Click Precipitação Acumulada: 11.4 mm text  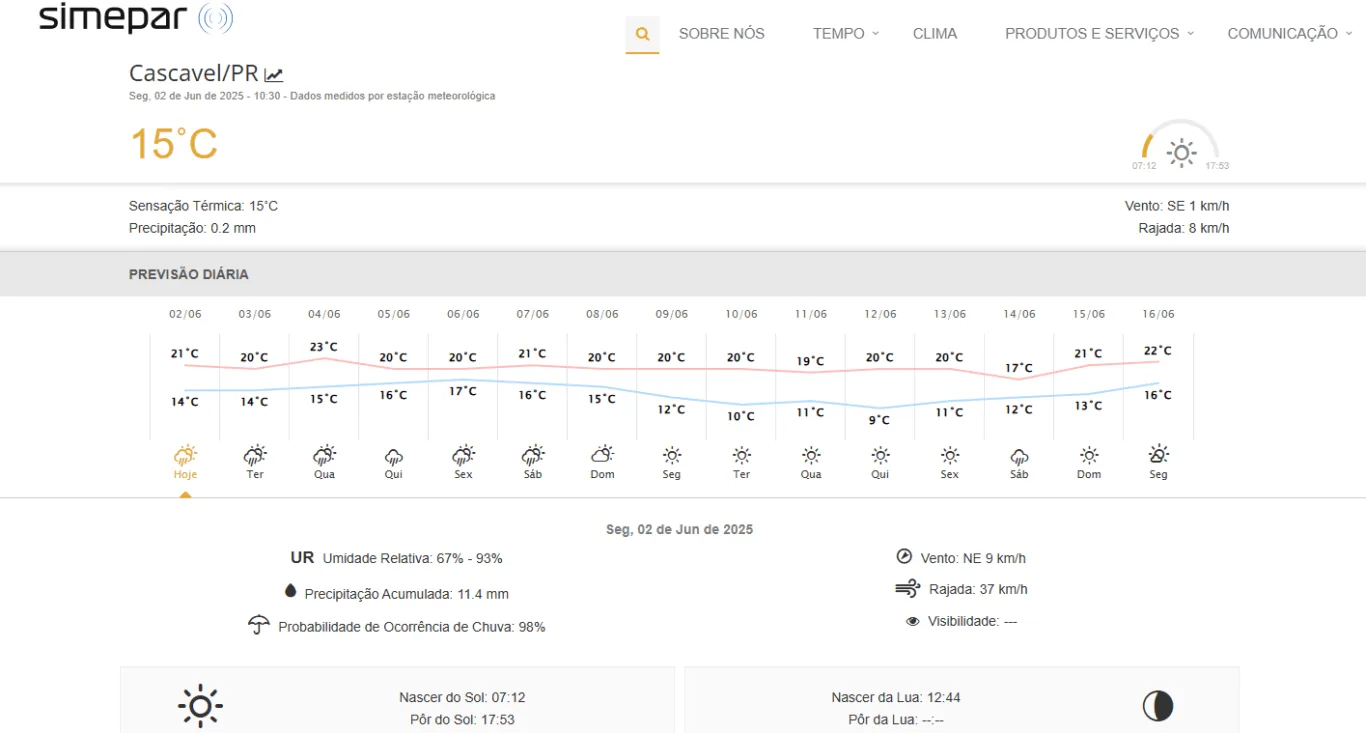coord(406,594)
